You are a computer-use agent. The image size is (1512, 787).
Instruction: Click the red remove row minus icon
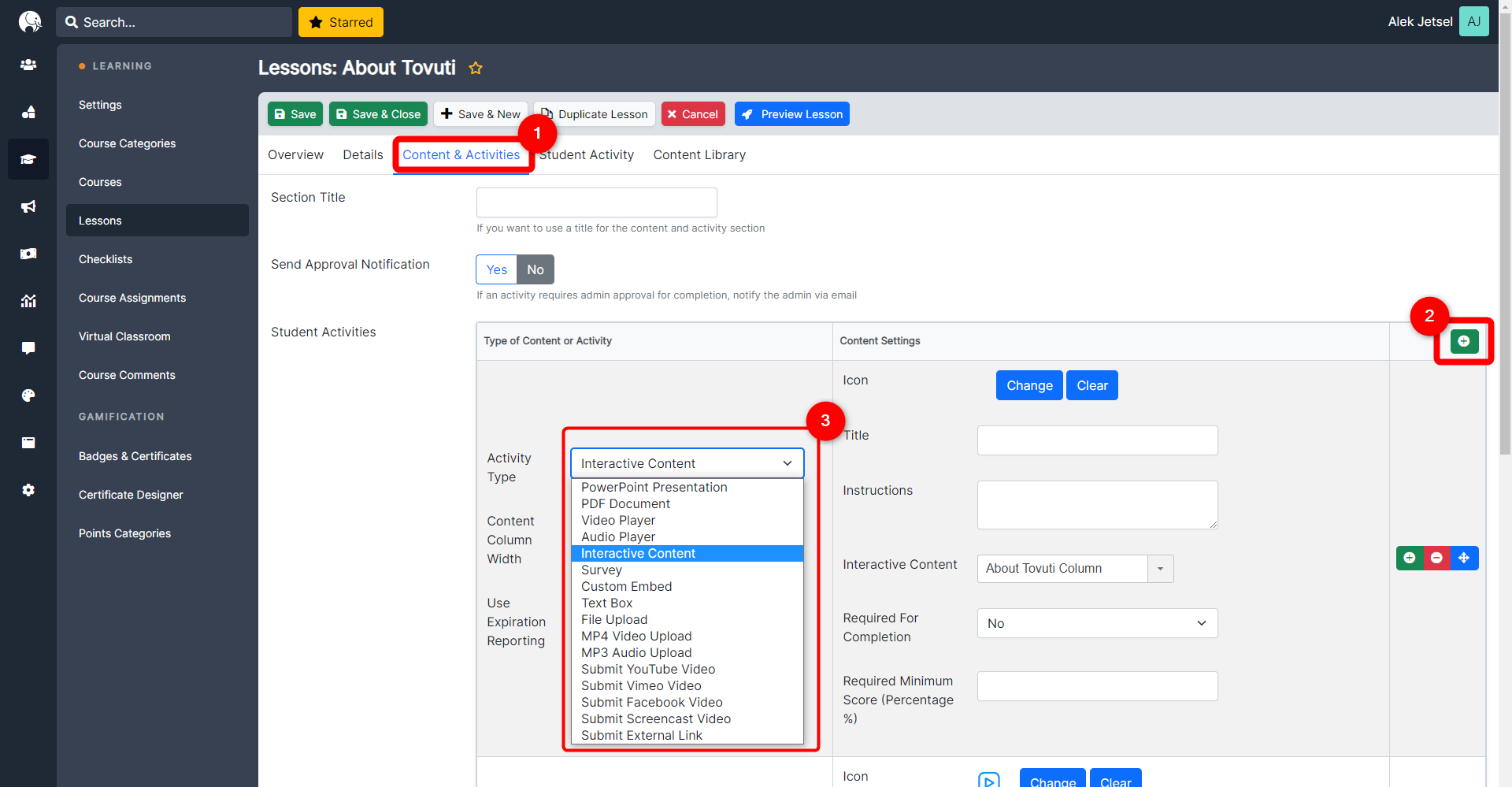1436,558
